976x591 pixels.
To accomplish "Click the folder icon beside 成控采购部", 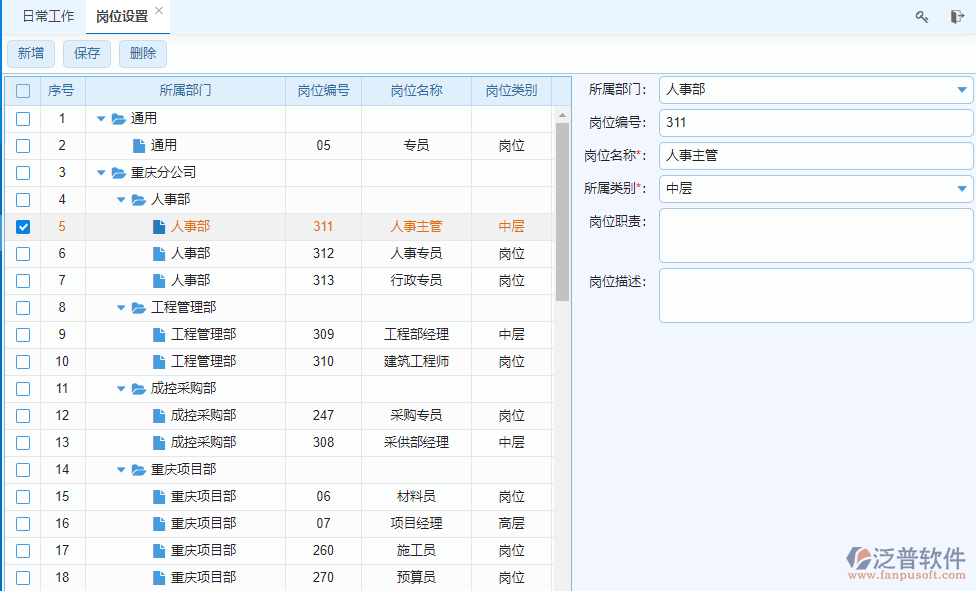I will coord(137,388).
